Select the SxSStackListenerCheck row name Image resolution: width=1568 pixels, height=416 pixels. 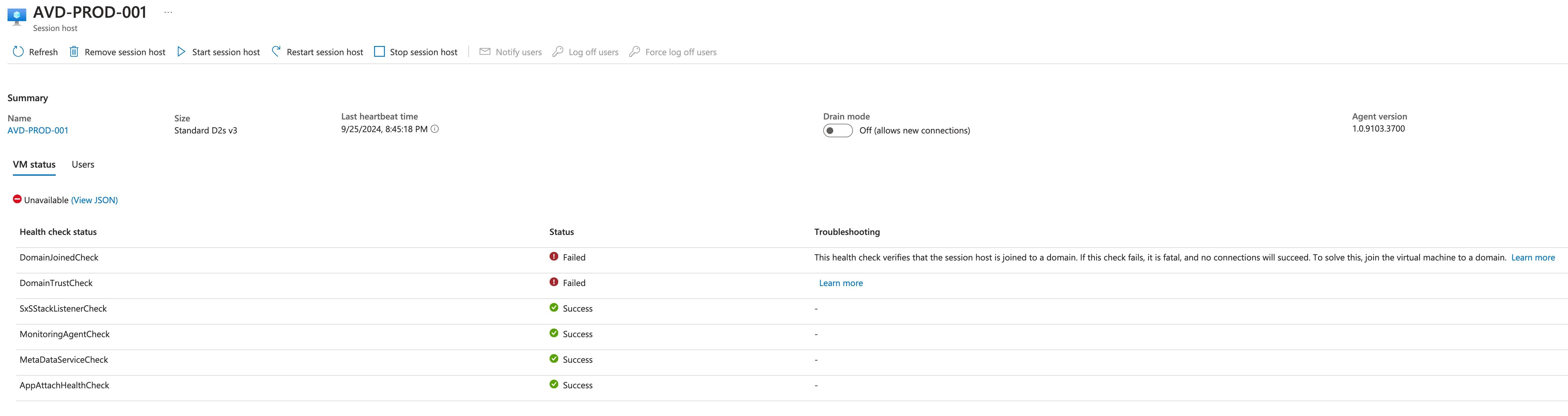[63, 308]
